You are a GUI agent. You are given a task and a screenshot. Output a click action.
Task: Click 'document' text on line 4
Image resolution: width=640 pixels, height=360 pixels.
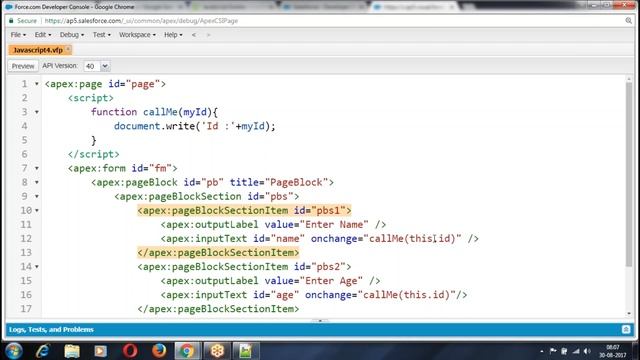pos(137,126)
